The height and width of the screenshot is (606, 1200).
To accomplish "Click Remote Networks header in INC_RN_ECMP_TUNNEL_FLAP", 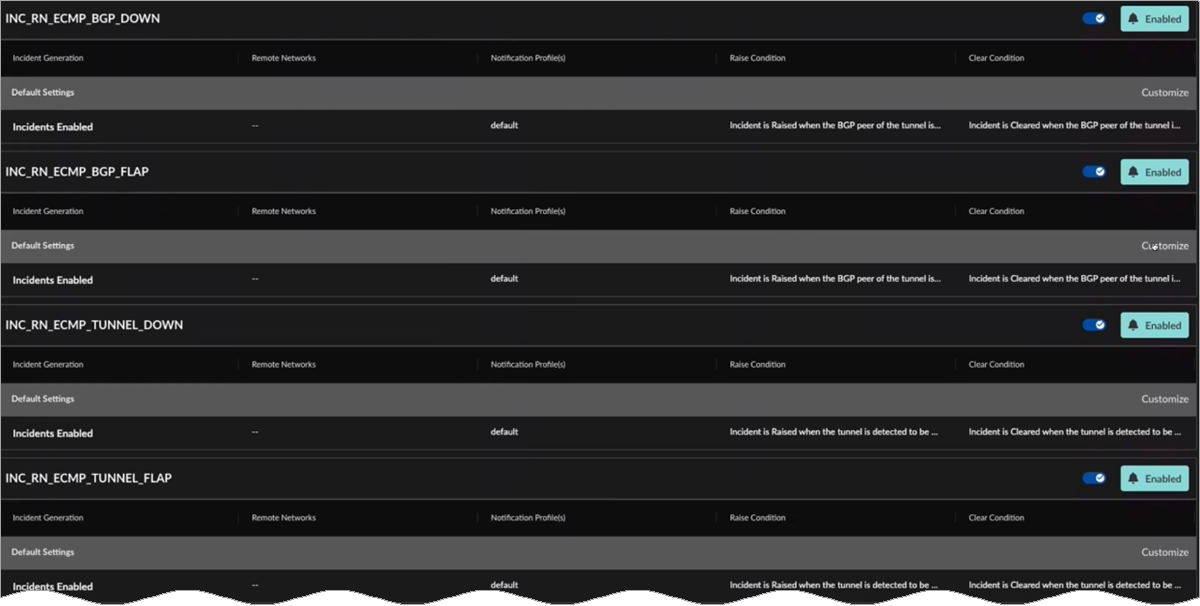I will pos(284,517).
